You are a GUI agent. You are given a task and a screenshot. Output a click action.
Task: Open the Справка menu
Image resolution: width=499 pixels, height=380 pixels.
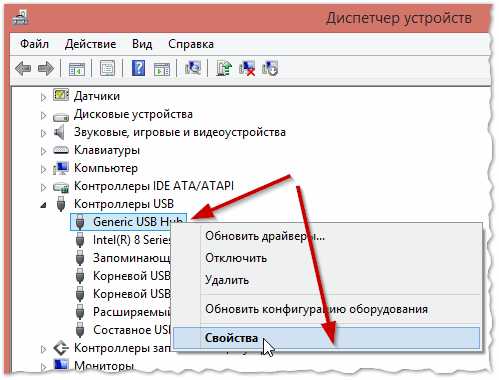[191, 44]
